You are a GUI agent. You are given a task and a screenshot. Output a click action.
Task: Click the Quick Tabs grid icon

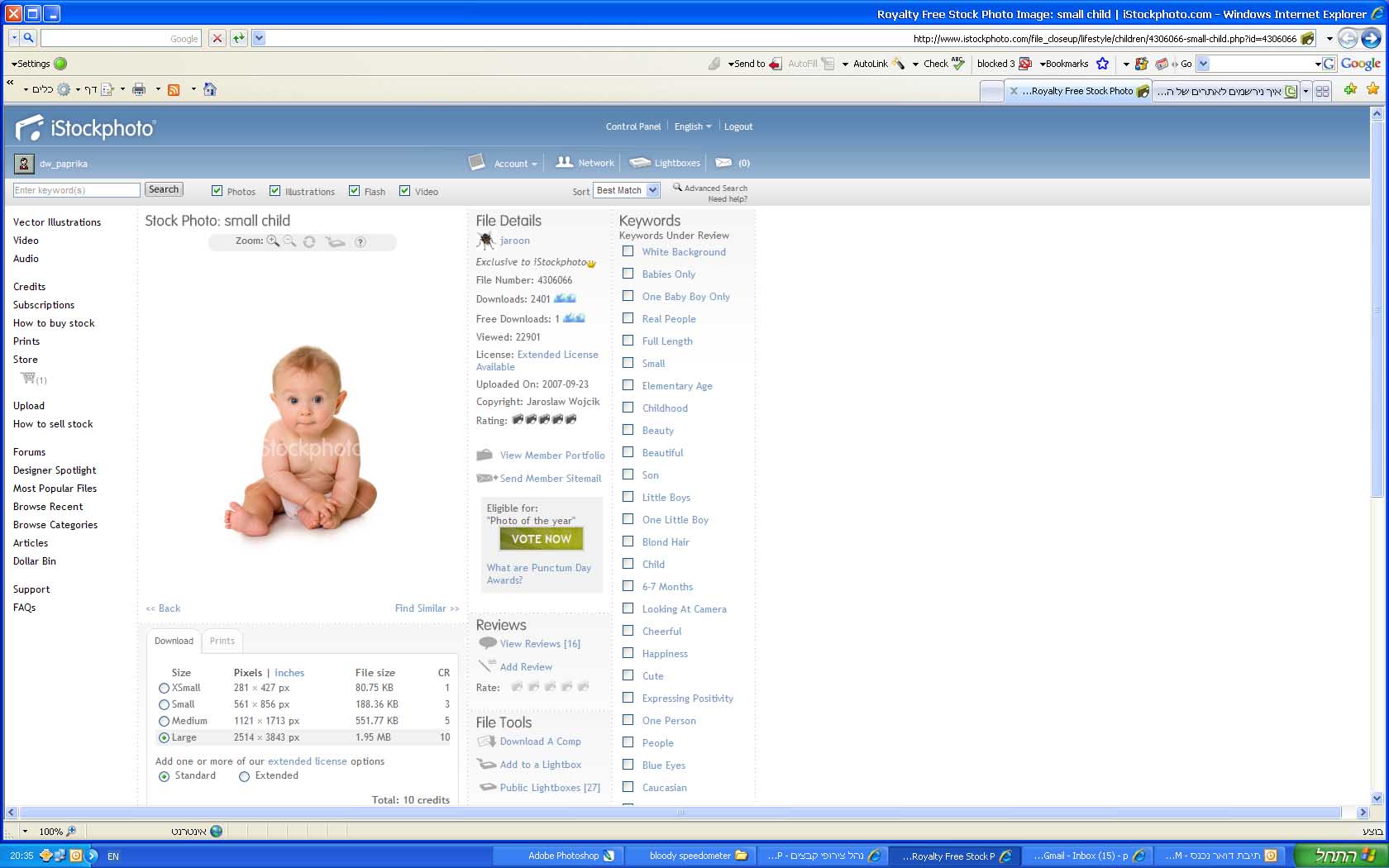1322,91
